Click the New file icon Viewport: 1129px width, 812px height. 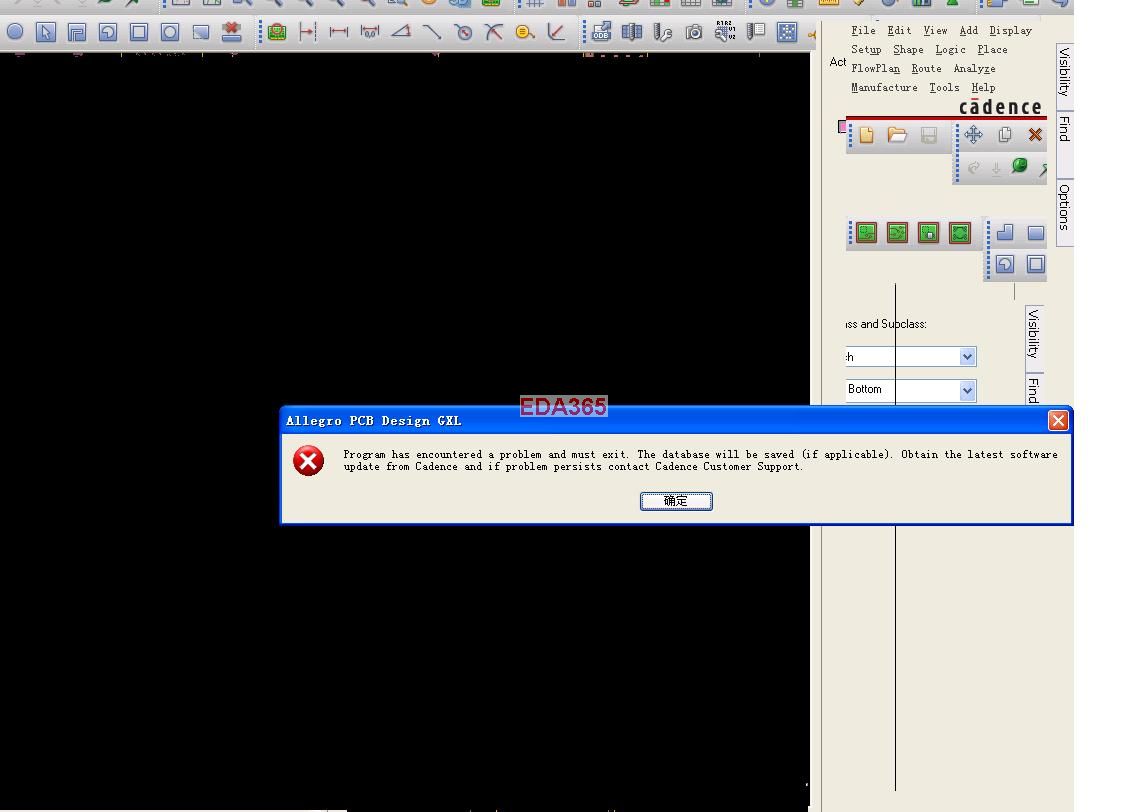[x=866, y=135]
